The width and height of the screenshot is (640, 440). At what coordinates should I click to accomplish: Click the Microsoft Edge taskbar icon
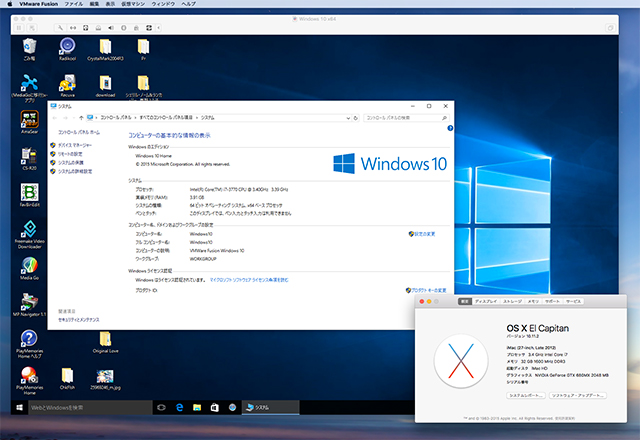click(x=181, y=408)
